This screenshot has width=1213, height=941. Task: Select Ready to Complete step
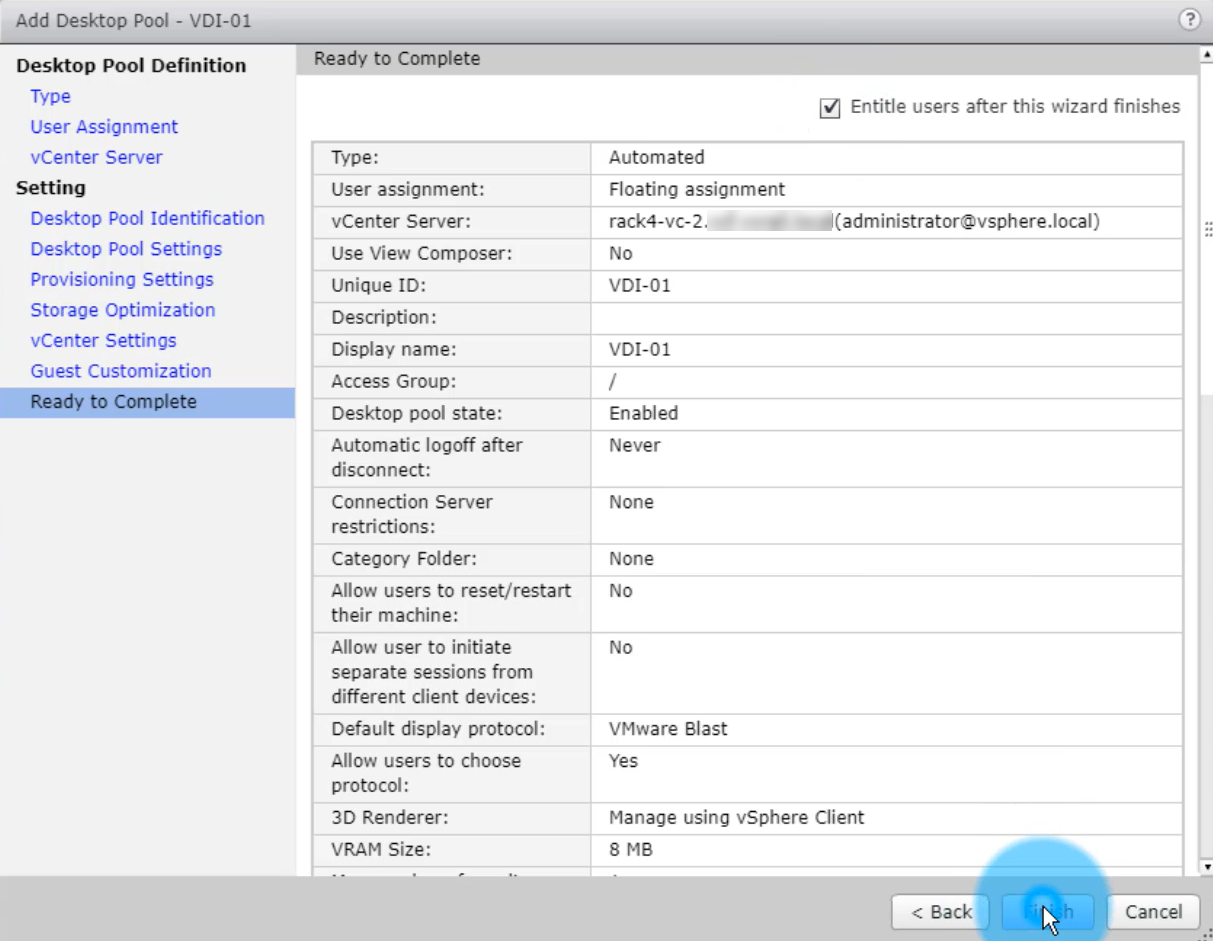tap(113, 402)
